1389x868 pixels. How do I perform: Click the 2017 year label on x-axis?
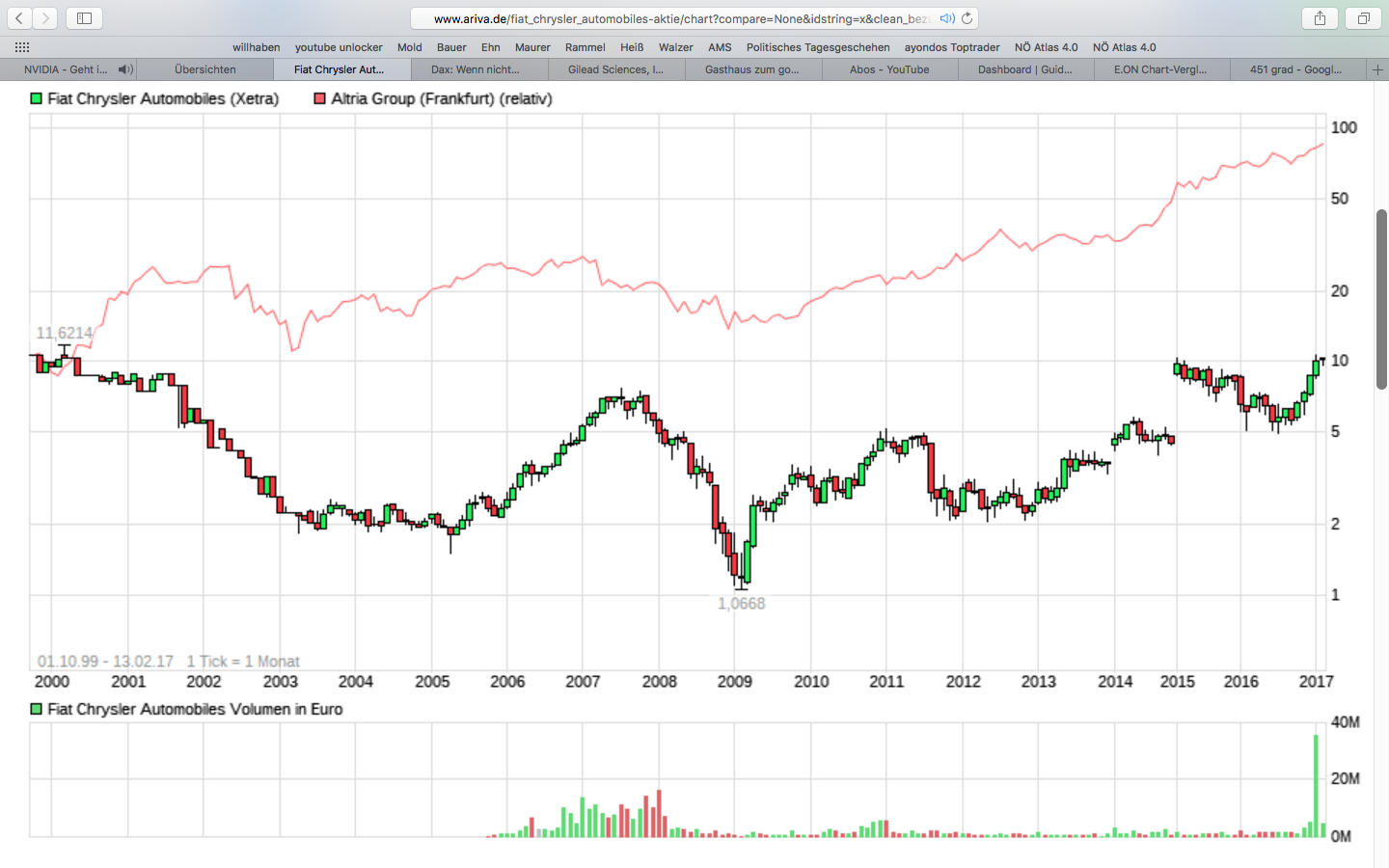1316,682
